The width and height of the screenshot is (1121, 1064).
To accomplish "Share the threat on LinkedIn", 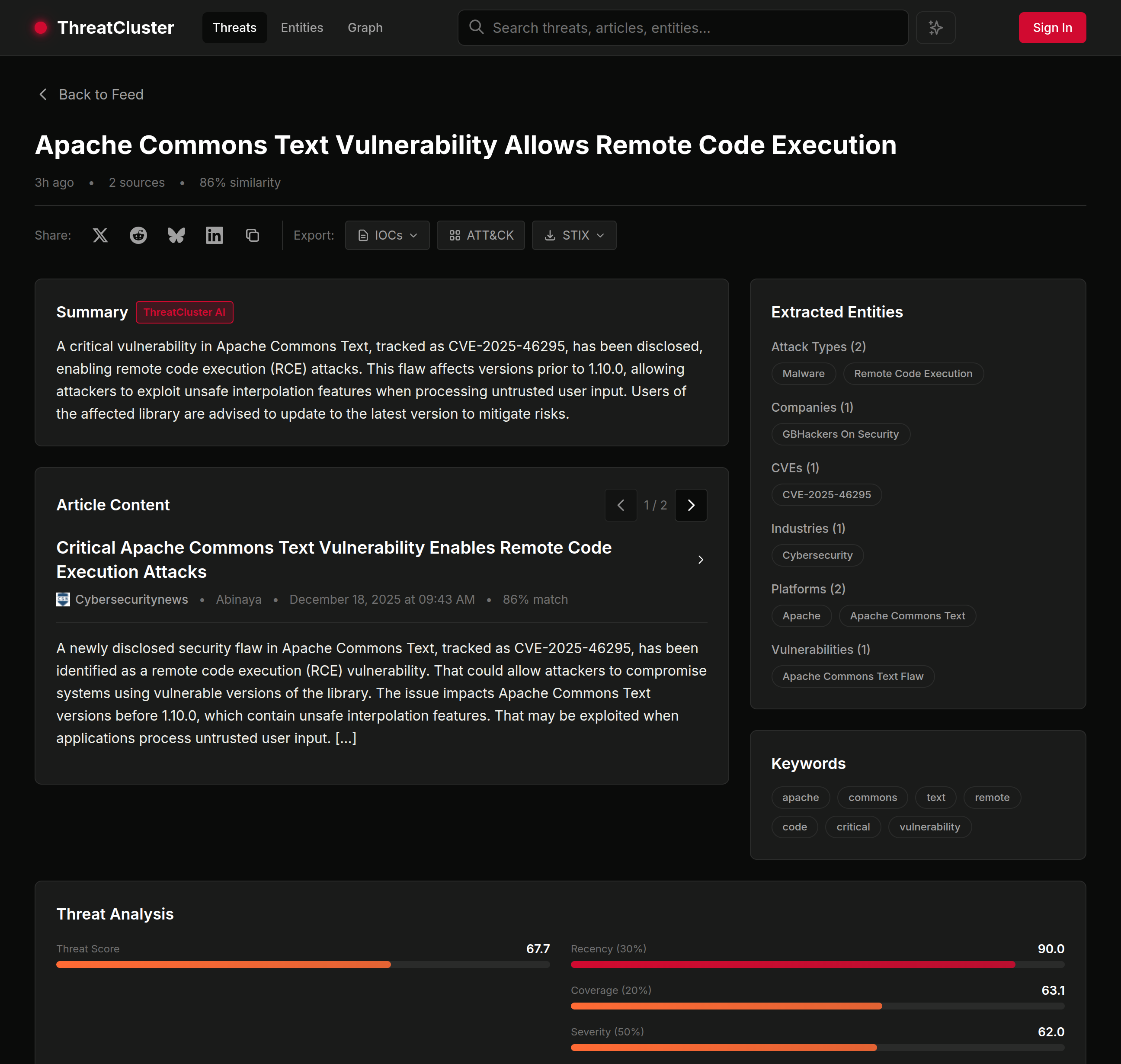I will coord(214,235).
